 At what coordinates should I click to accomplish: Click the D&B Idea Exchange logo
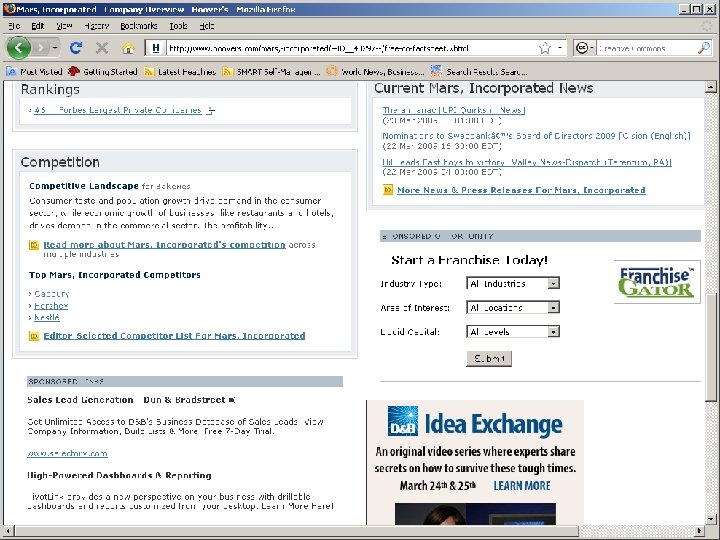click(475, 422)
